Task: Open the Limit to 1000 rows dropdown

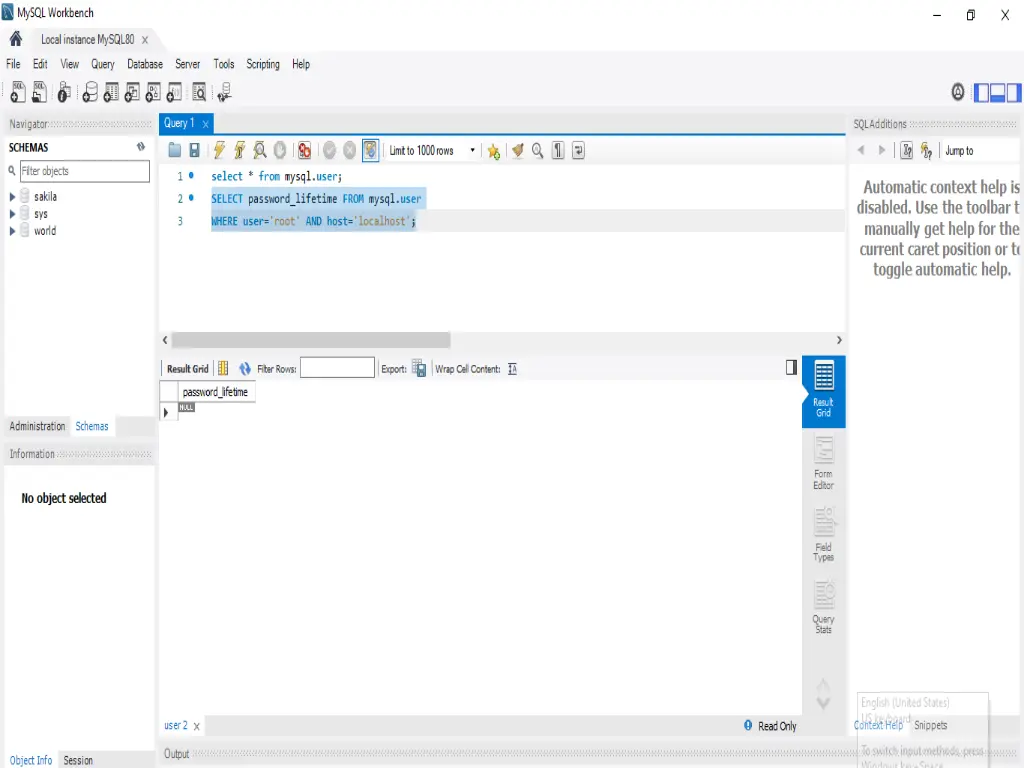Action: click(x=432, y=150)
